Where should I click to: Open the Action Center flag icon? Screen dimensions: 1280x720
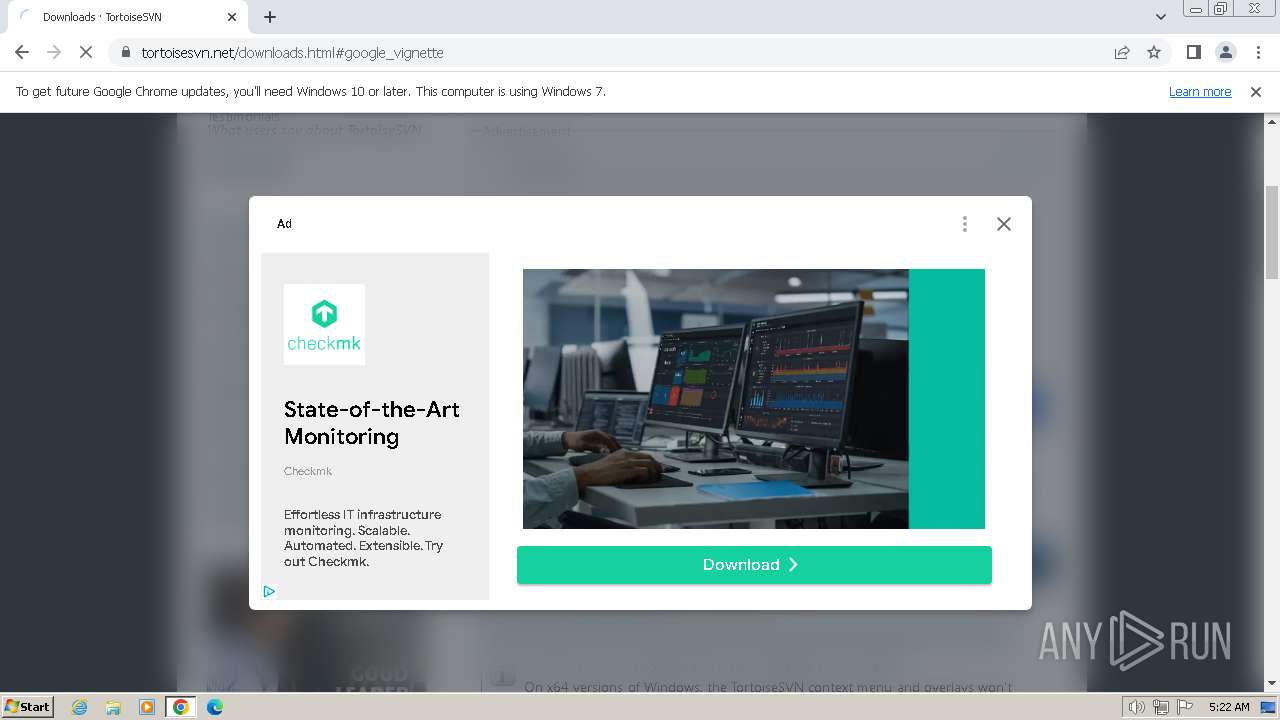1185,707
